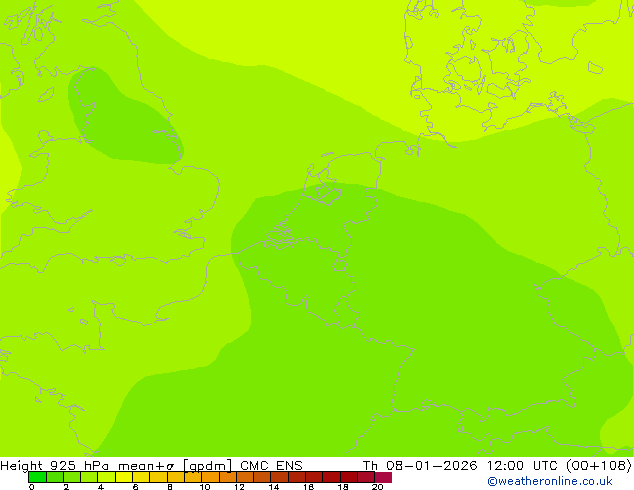Click the 'Height 925 hPa' title text
The image size is (634, 490).
pos(55,466)
